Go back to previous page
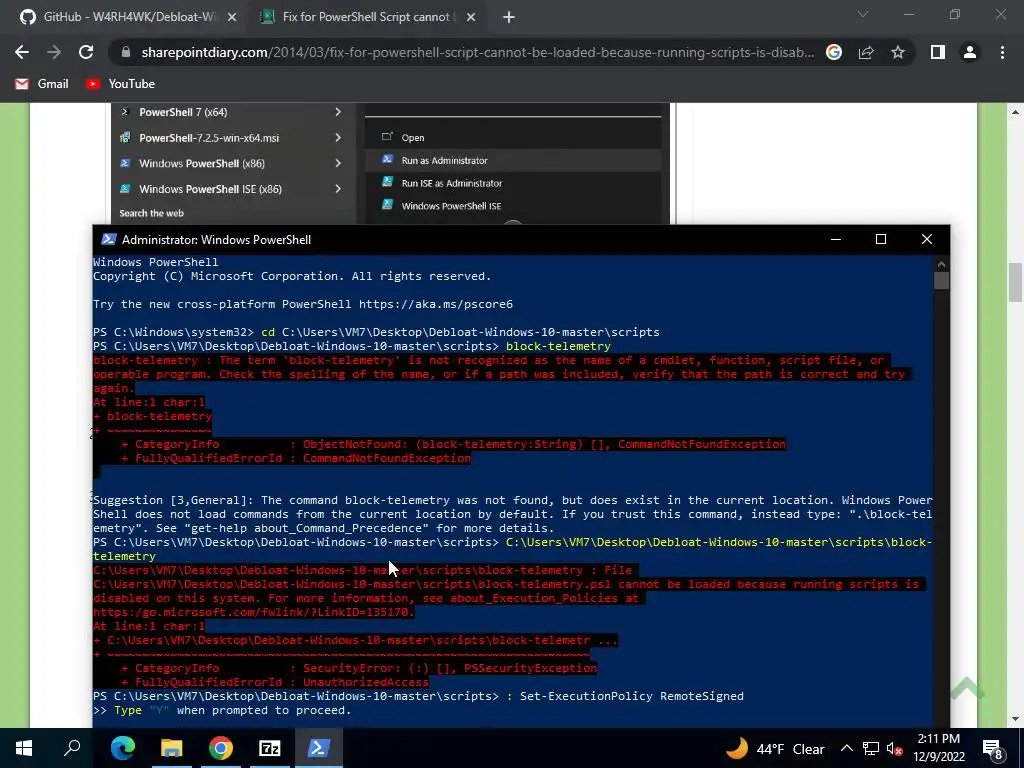 [x=22, y=52]
